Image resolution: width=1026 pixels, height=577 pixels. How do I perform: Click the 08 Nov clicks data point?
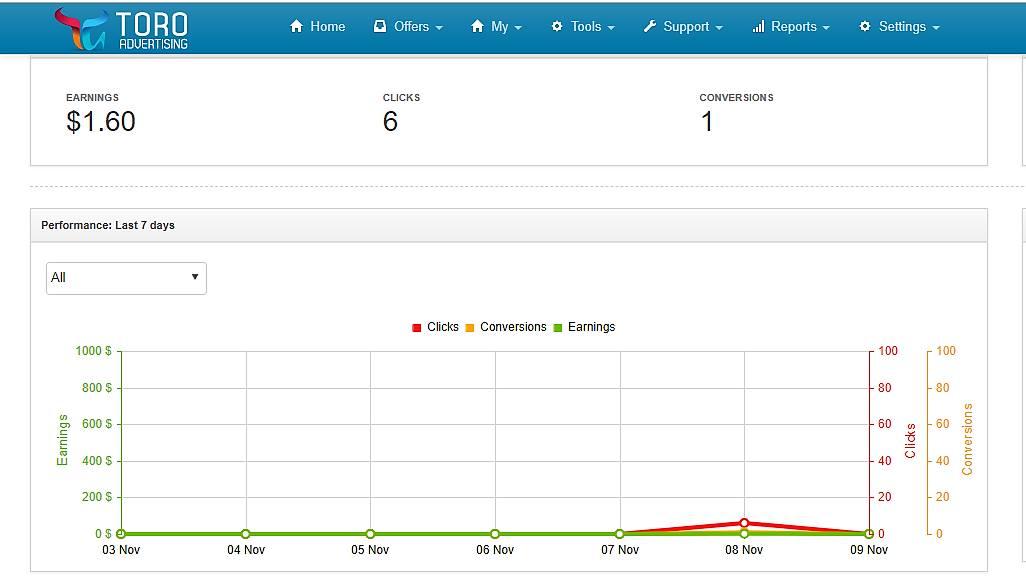pyautogui.click(x=744, y=523)
